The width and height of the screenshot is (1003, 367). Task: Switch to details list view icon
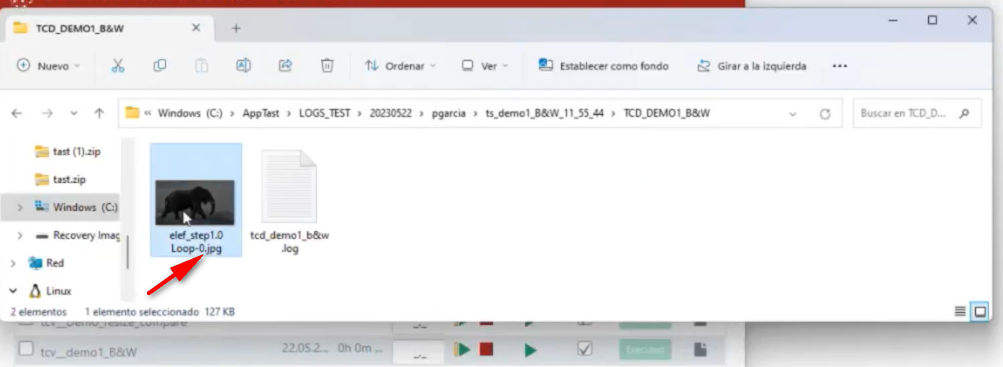pos(960,311)
